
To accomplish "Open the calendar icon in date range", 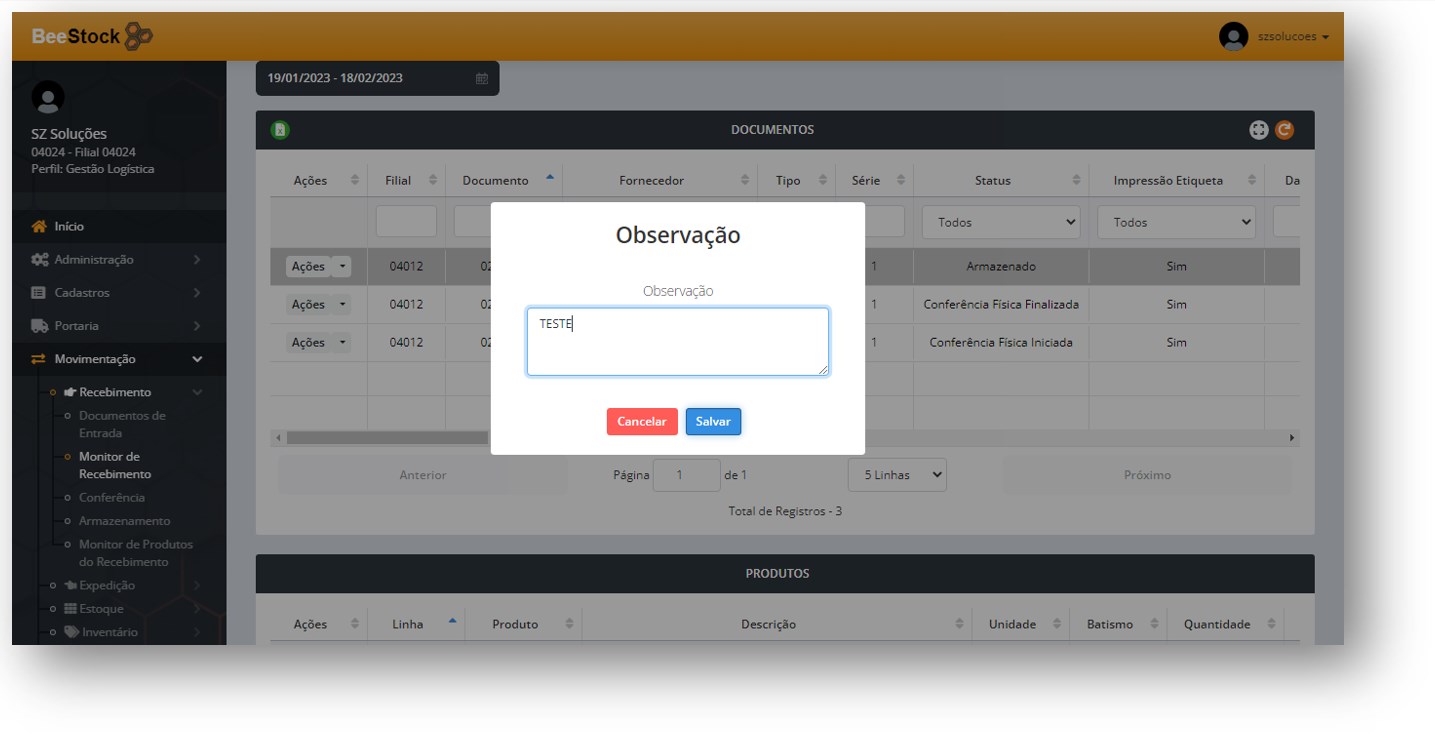I will (x=481, y=78).
